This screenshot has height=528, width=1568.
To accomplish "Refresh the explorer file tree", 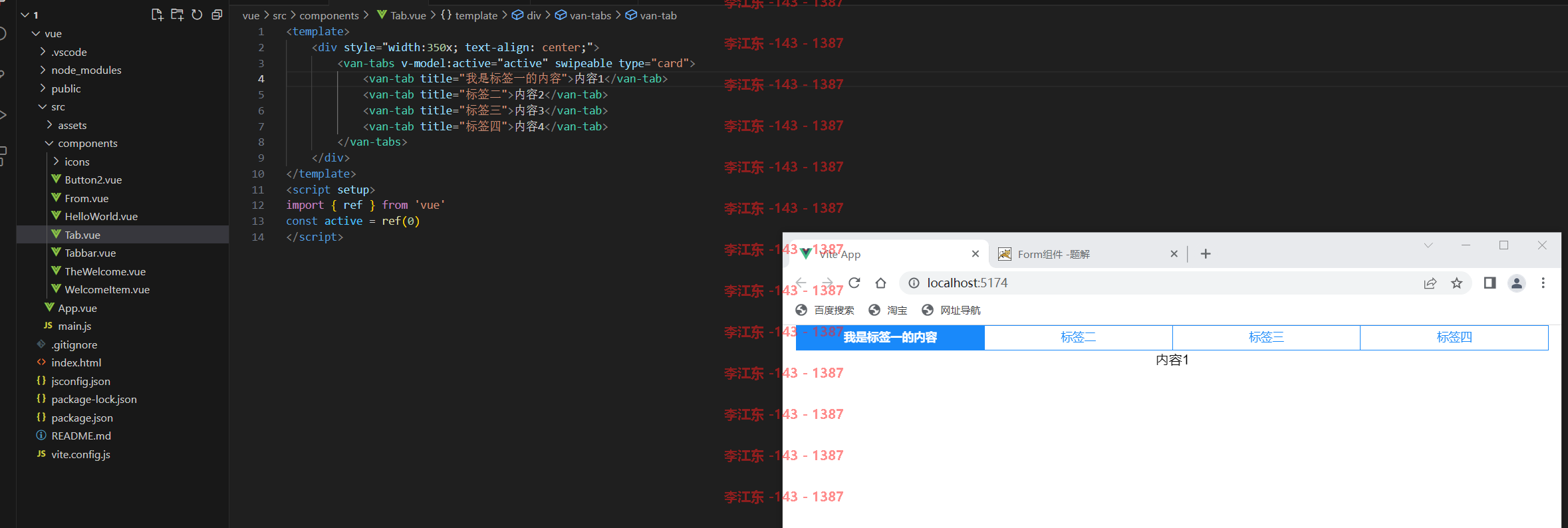I will (197, 15).
